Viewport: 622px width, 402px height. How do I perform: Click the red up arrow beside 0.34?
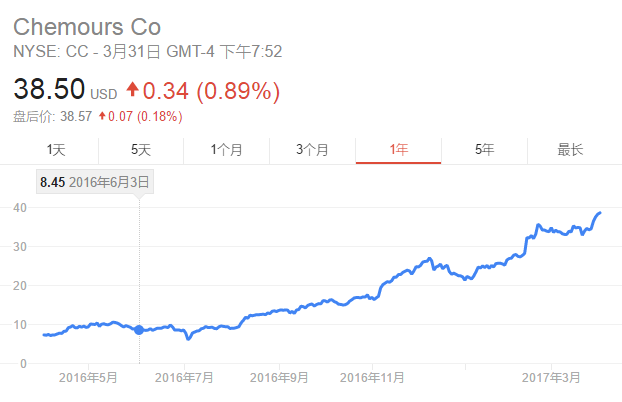click(132, 91)
